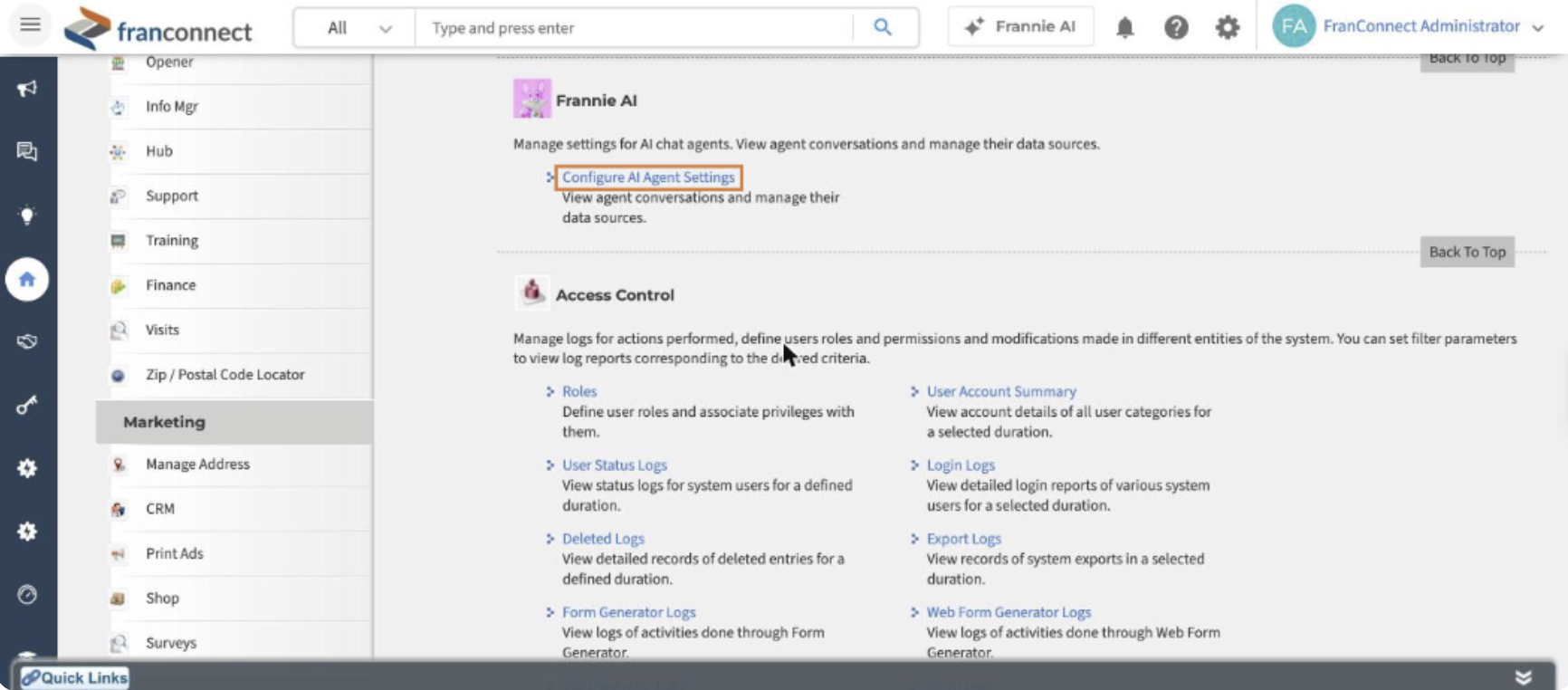Click the Training sidebar icon
This screenshot has height=690, width=1568.
[x=118, y=241]
